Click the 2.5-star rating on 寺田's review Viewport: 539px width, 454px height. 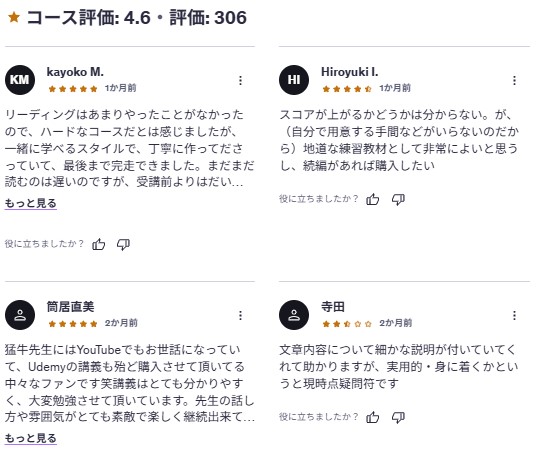(347, 324)
